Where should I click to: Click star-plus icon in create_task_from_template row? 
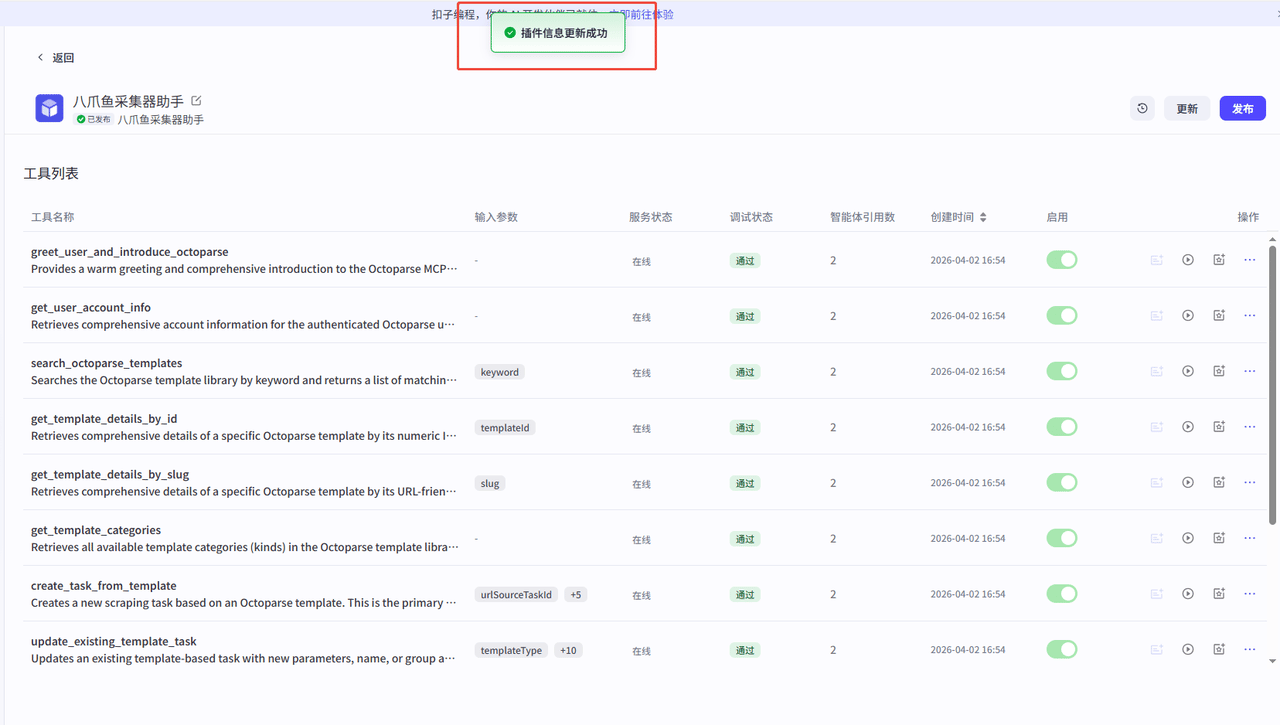click(1219, 594)
